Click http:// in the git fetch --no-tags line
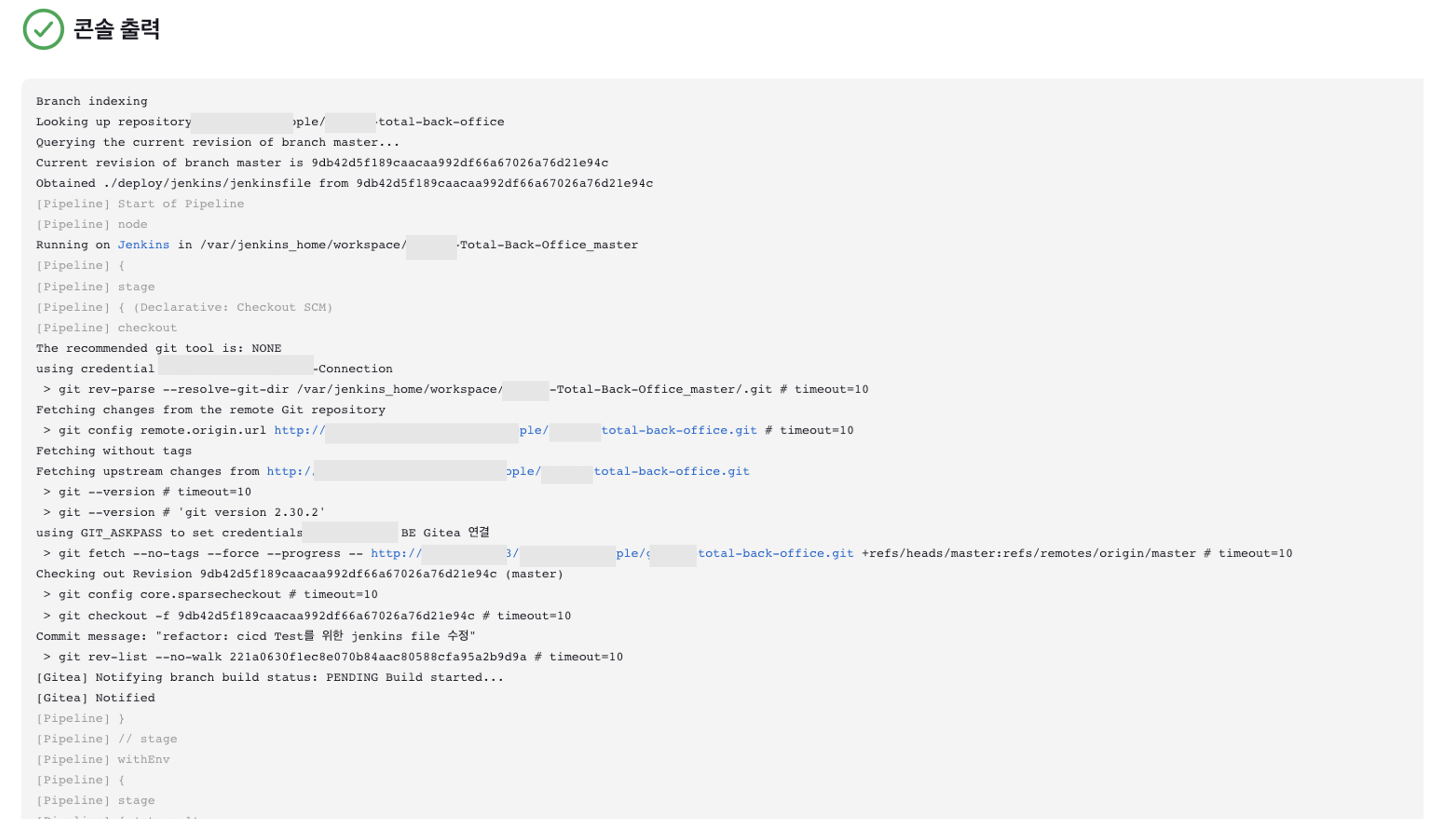 (x=396, y=553)
